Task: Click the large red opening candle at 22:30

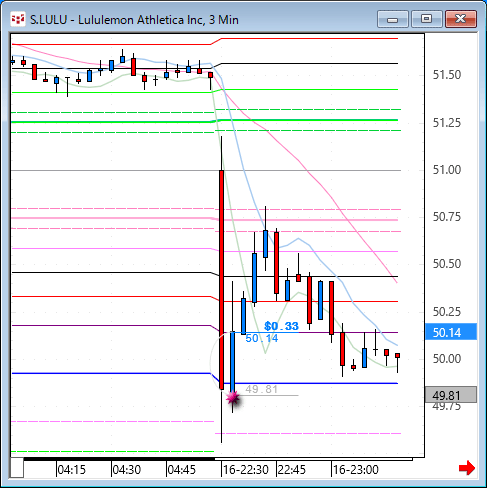Action: 221,279
